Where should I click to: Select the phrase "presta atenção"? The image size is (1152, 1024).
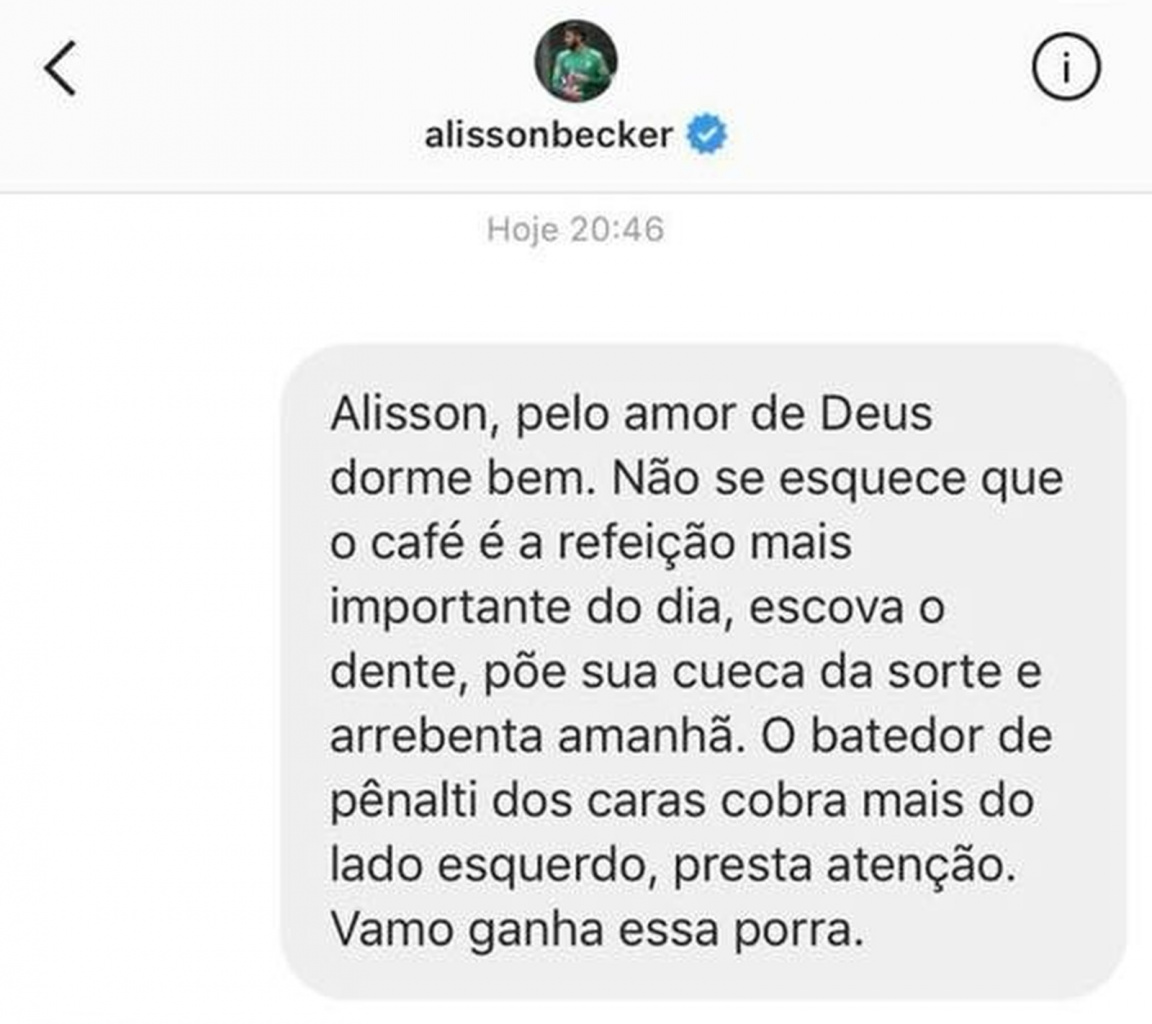coord(843,867)
